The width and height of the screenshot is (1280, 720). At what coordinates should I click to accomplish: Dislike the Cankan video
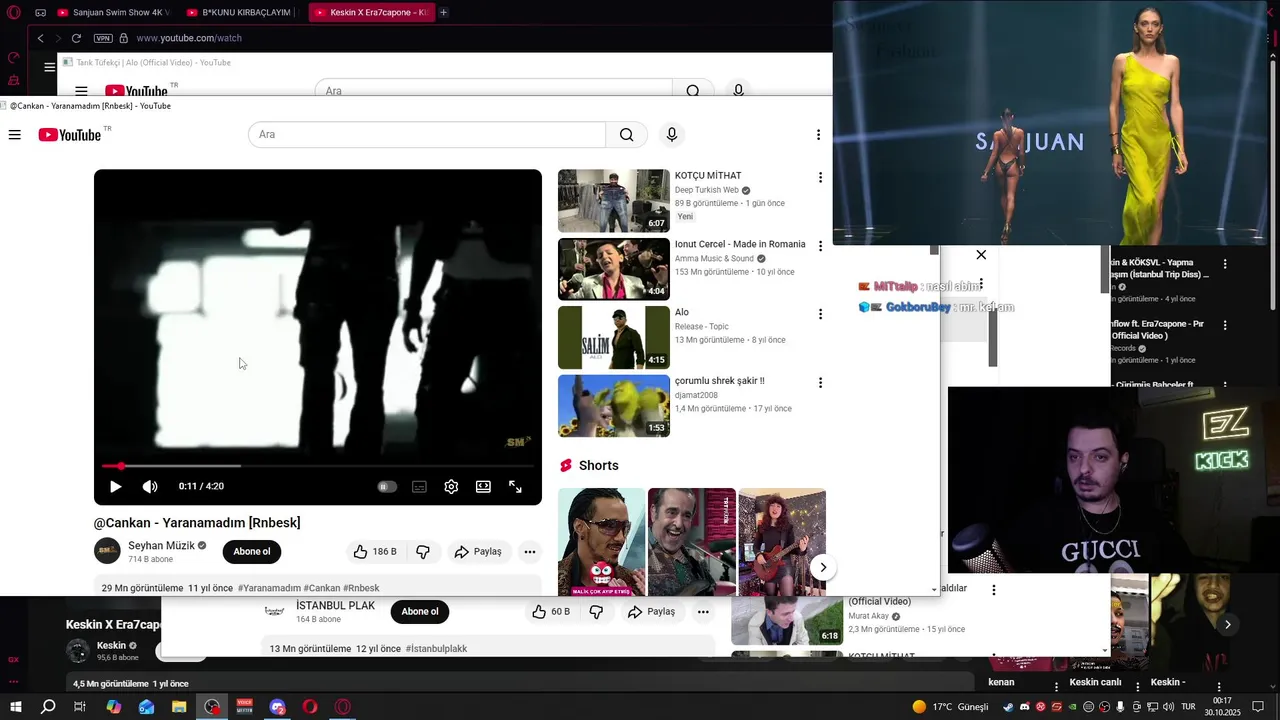[423, 552]
